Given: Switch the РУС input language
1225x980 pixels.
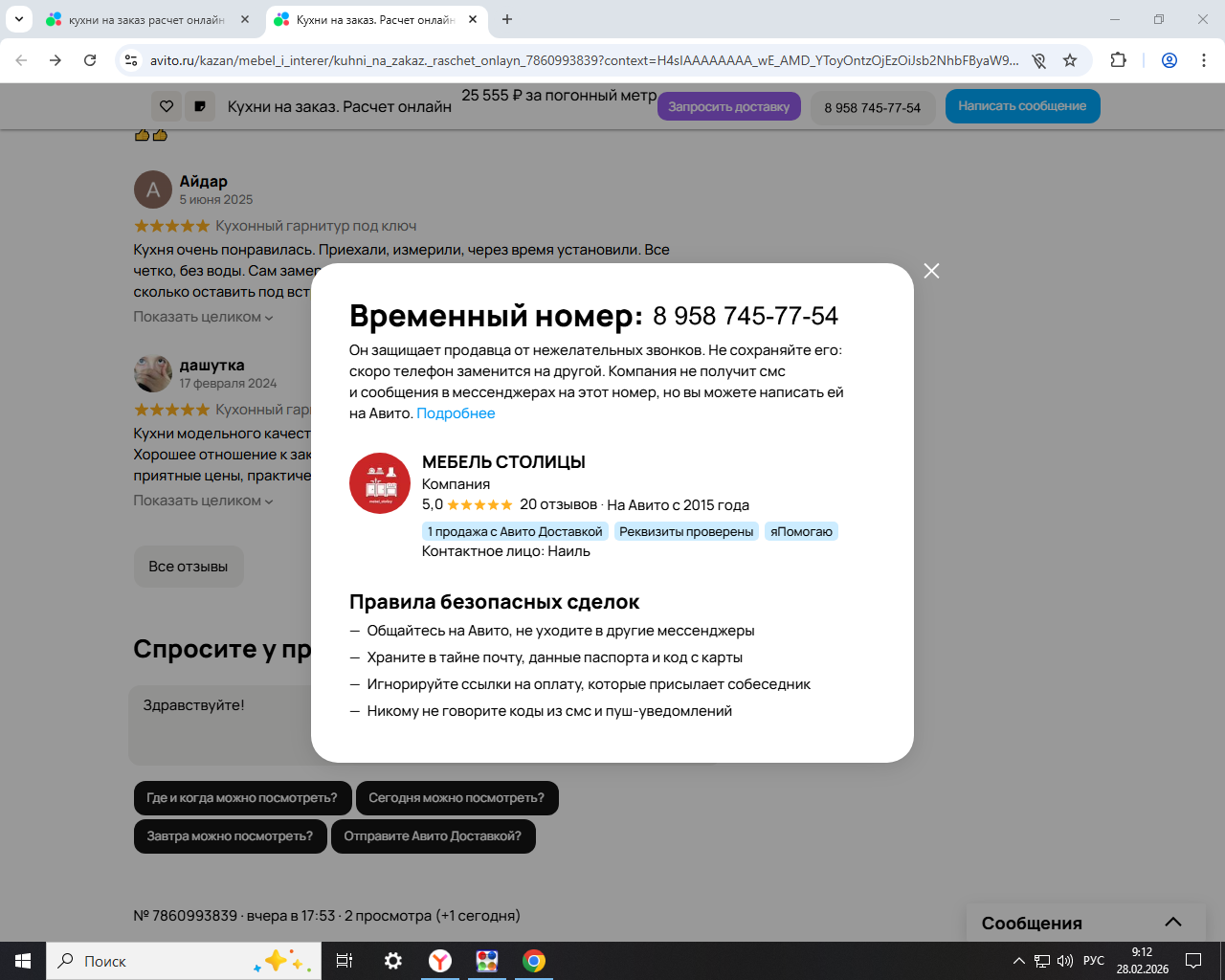Looking at the screenshot, I should point(1094,961).
